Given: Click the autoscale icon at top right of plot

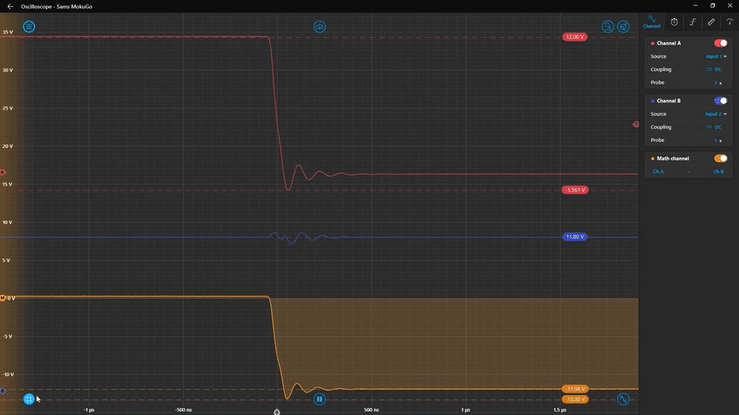Looking at the screenshot, I should coord(623,27).
